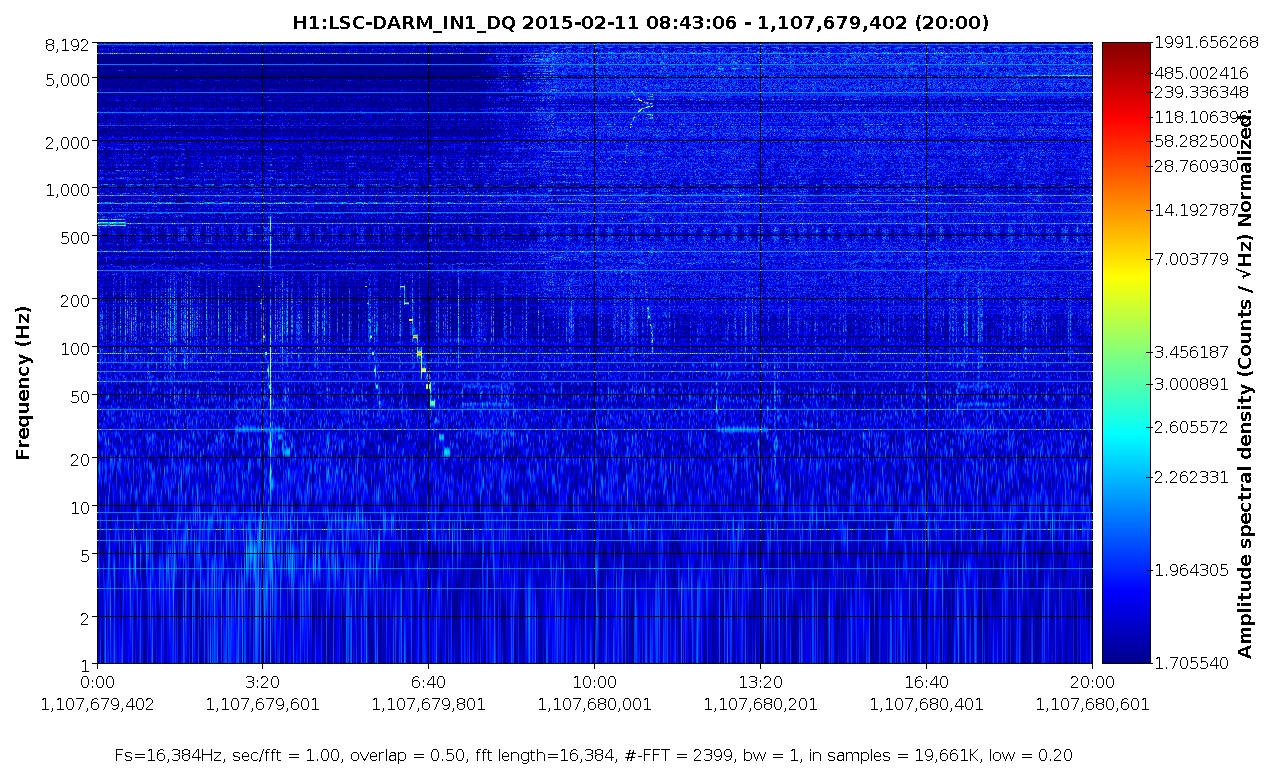The width and height of the screenshot is (1280, 768).
Task: Click the 20:00 tick label on the time axis
Action: tap(1092, 683)
